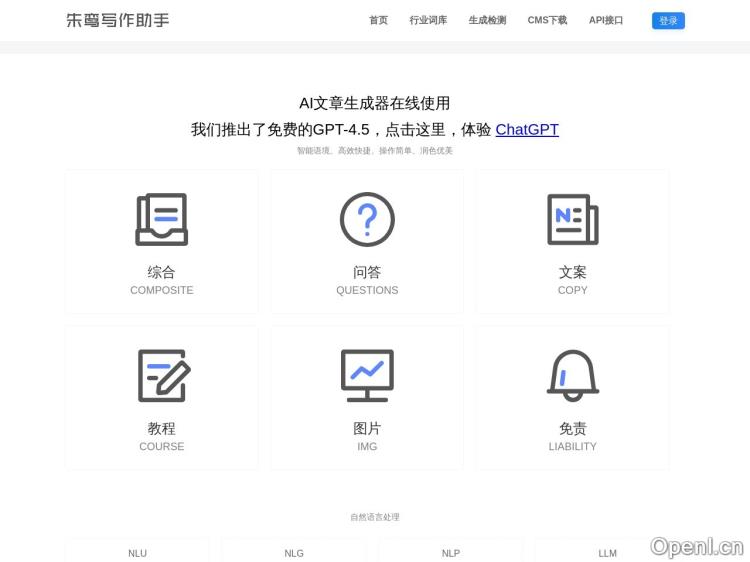Viewport: 750px width, 562px height.
Task: Open the 问答 question mark icon
Action: (367, 219)
